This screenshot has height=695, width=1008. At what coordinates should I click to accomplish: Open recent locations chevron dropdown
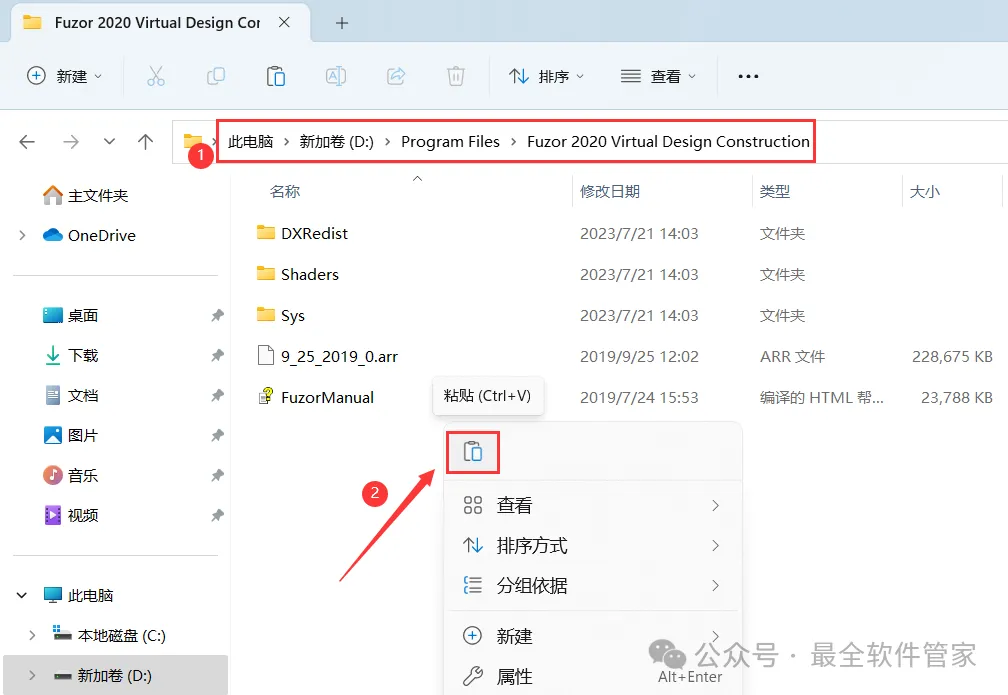point(109,141)
